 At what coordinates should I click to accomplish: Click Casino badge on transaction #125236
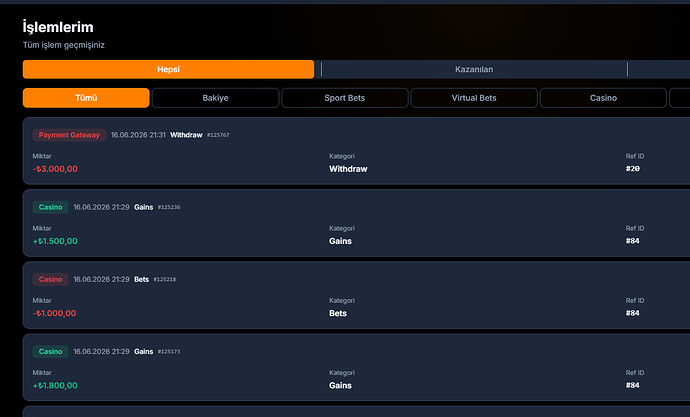51,207
